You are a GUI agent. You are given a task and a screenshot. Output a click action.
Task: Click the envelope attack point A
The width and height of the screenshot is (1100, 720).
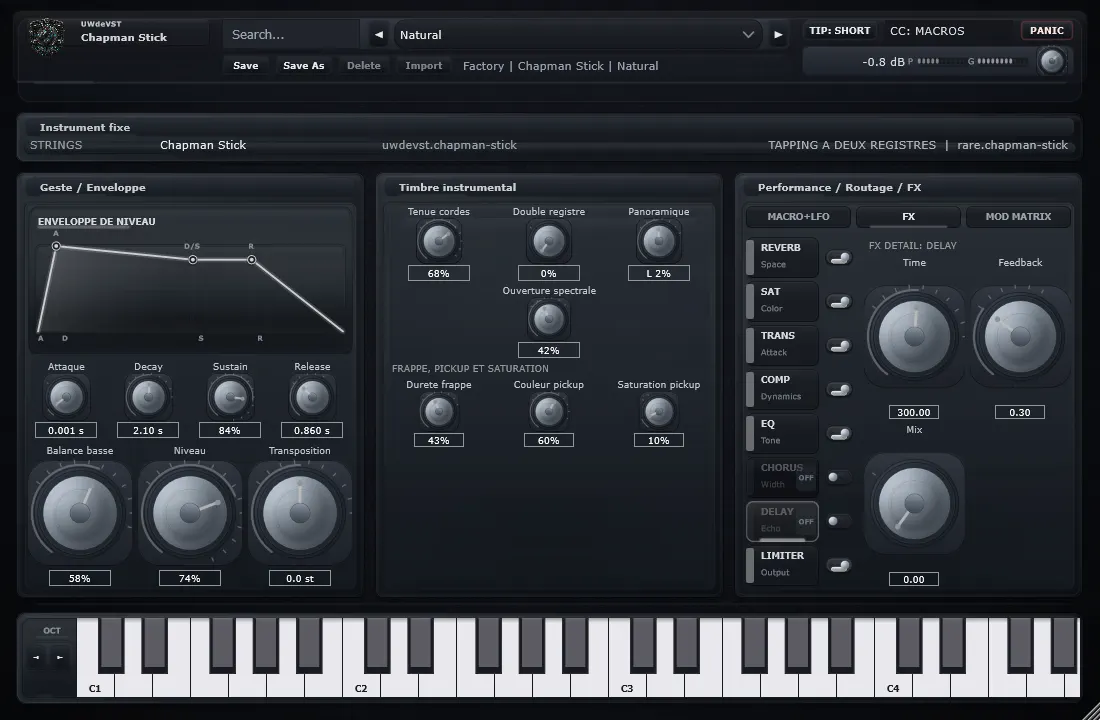click(x=56, y=246)
